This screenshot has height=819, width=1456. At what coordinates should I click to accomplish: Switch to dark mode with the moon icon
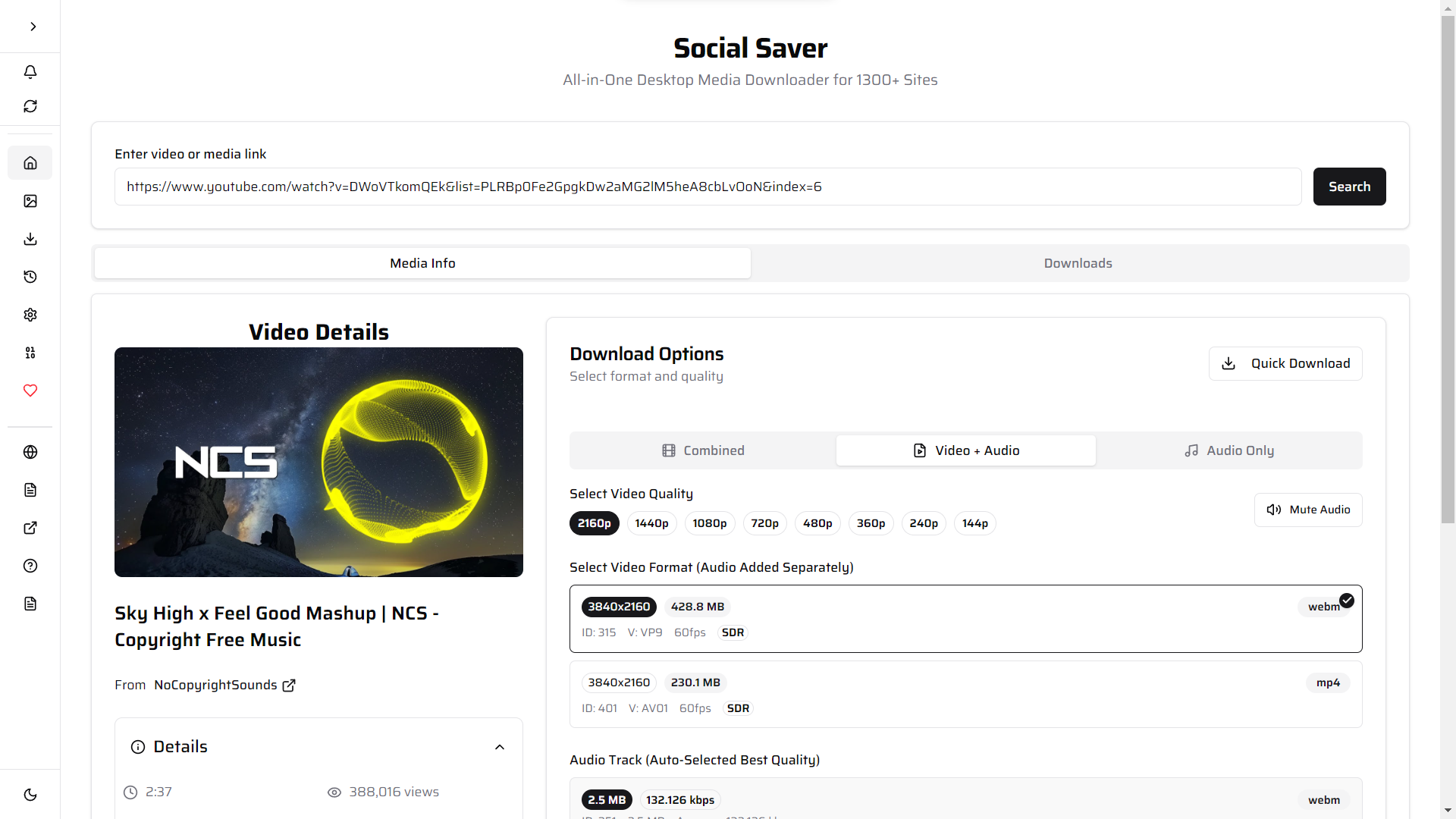point(30,794)
